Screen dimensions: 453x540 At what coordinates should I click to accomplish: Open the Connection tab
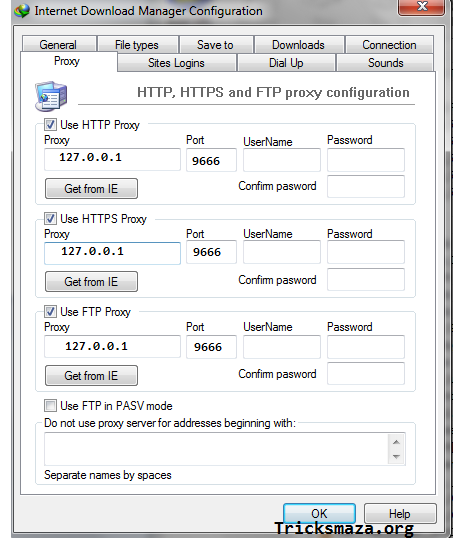tap(389, 44)
